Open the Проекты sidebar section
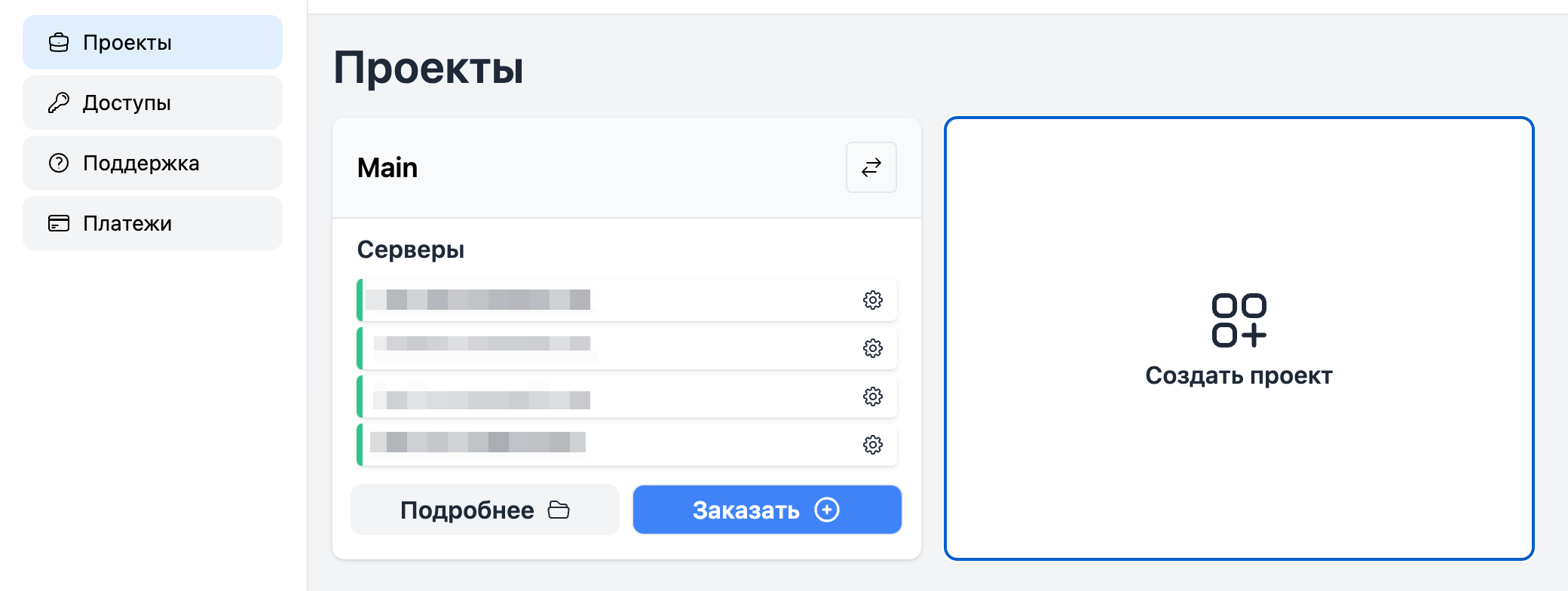Screen dimensions: 1568x591 [x=152, y=42]
